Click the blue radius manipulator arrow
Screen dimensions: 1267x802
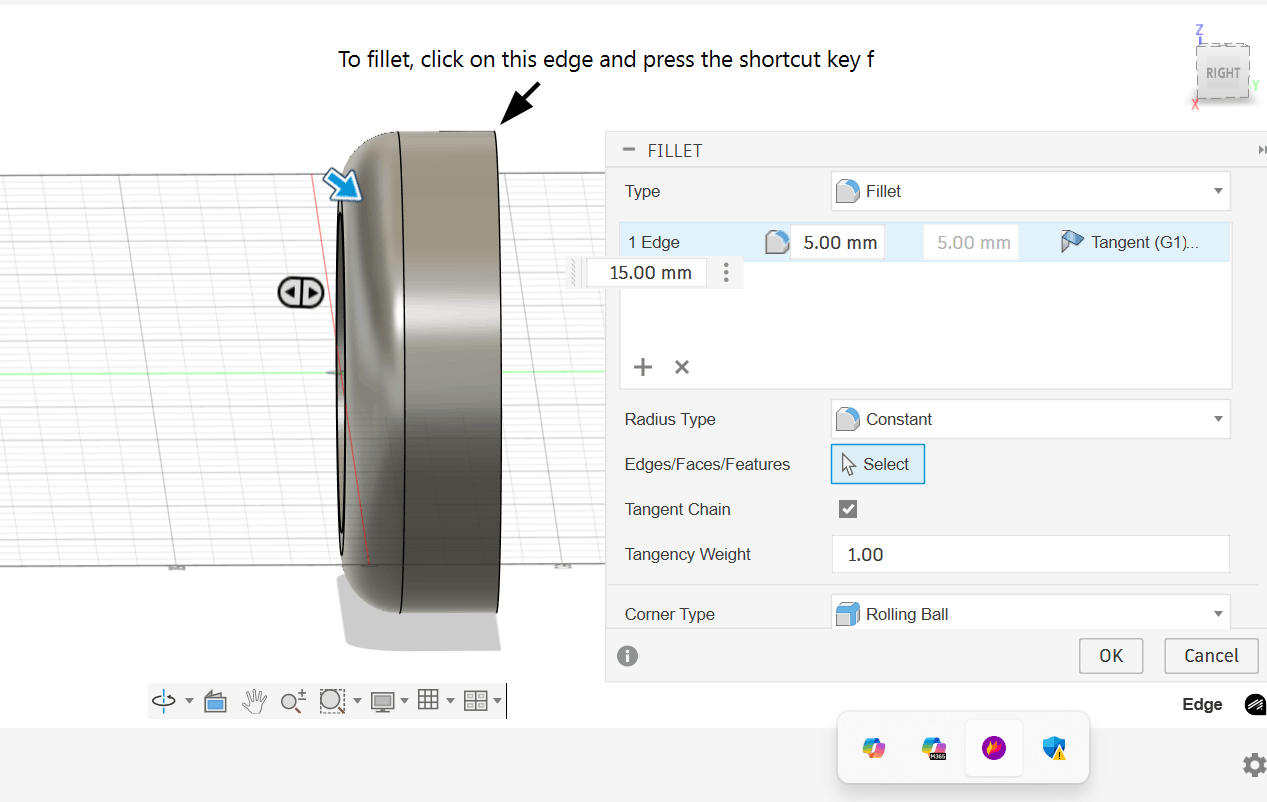click(x=343, y=185)
